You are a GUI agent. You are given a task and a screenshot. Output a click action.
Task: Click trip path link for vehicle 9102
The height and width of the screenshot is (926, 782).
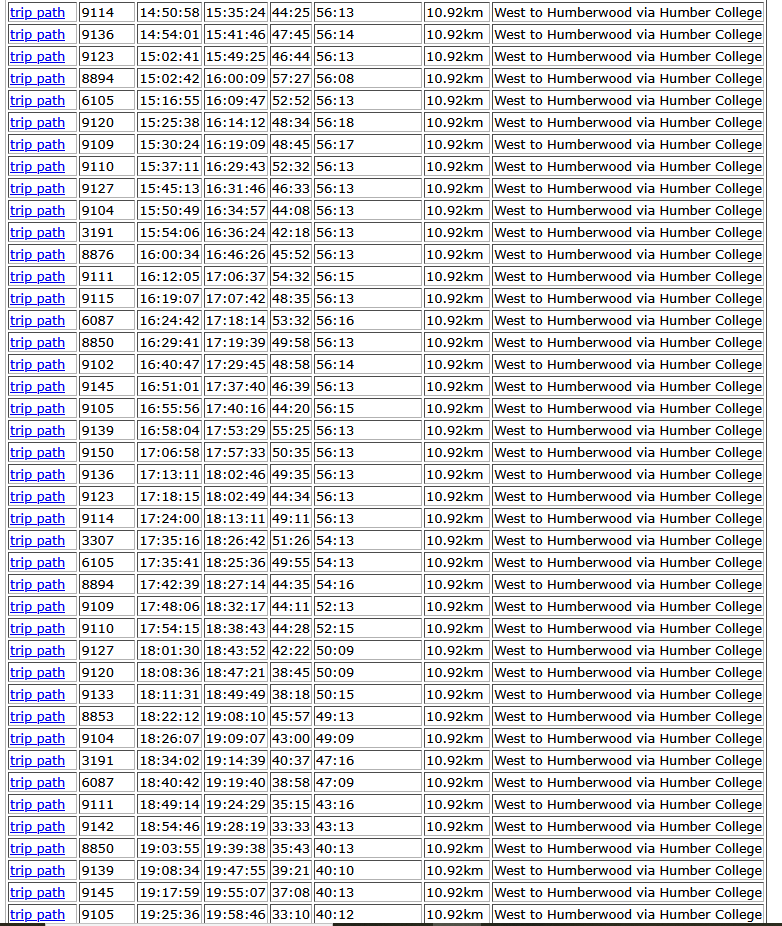coord(37,365)
